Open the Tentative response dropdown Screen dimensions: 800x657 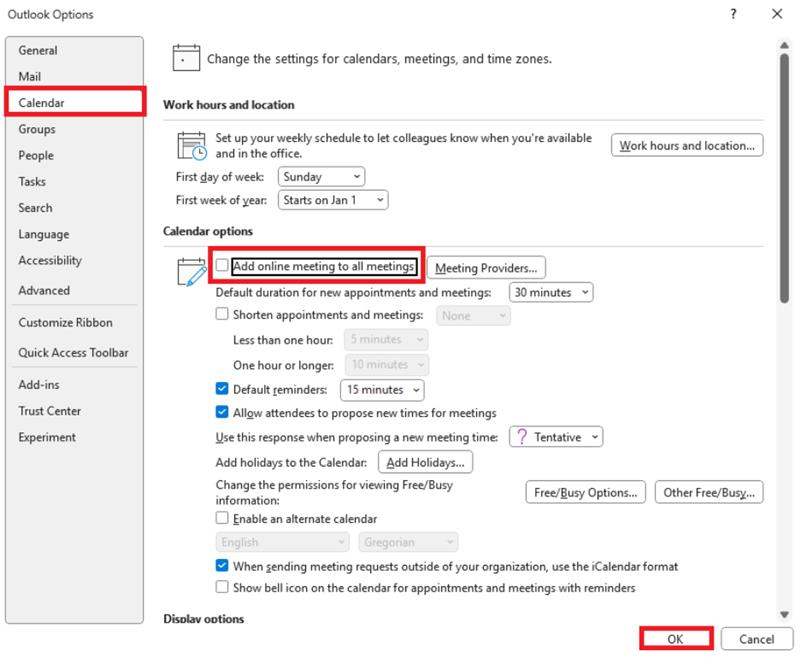(x=556, y=437)
